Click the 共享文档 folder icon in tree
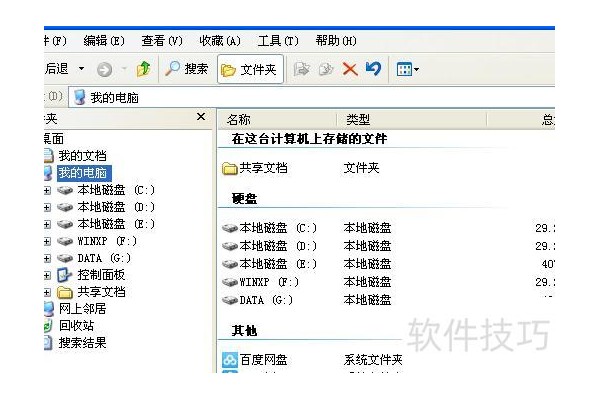 click(x=65, y=292)
